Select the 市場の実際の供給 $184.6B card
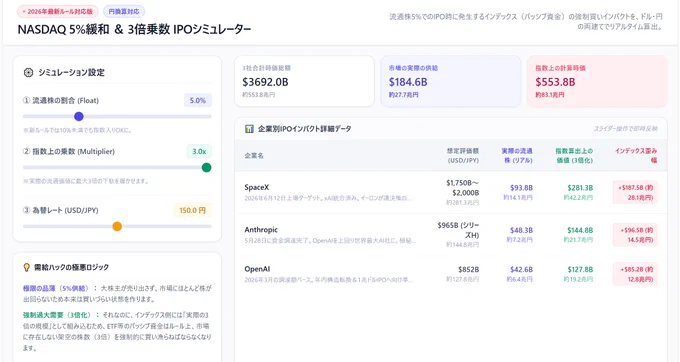Image resolution: width=680 pixels, height=362 pixels. [451, 81]
